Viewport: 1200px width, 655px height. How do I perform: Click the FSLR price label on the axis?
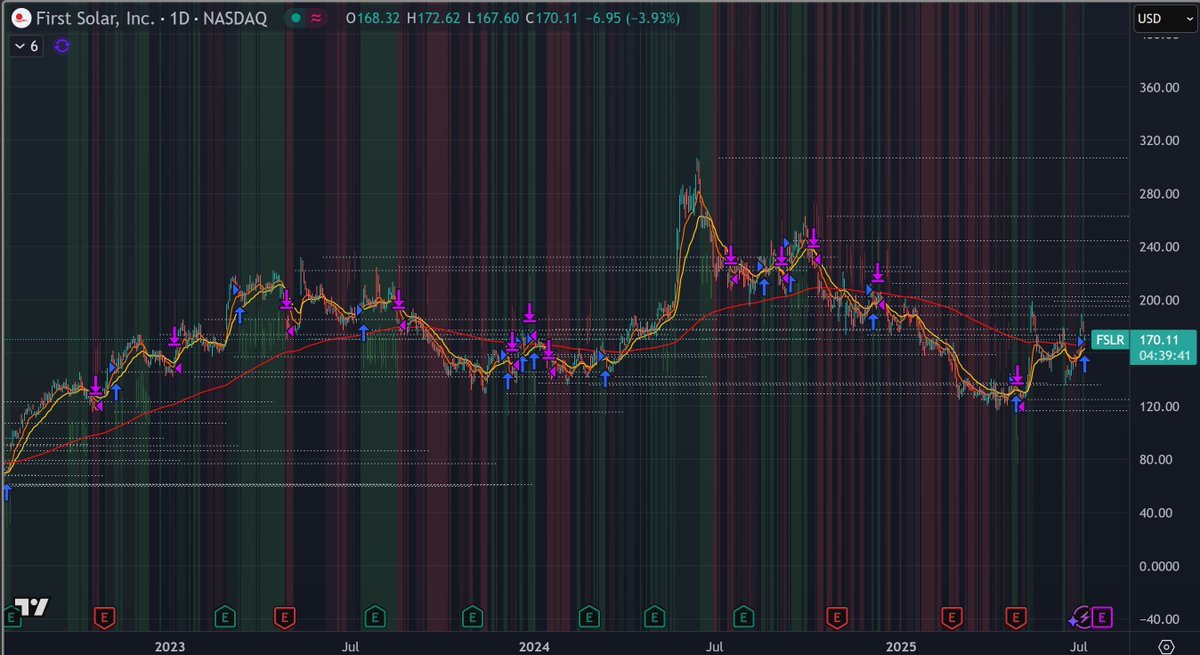pos(1109,339)
